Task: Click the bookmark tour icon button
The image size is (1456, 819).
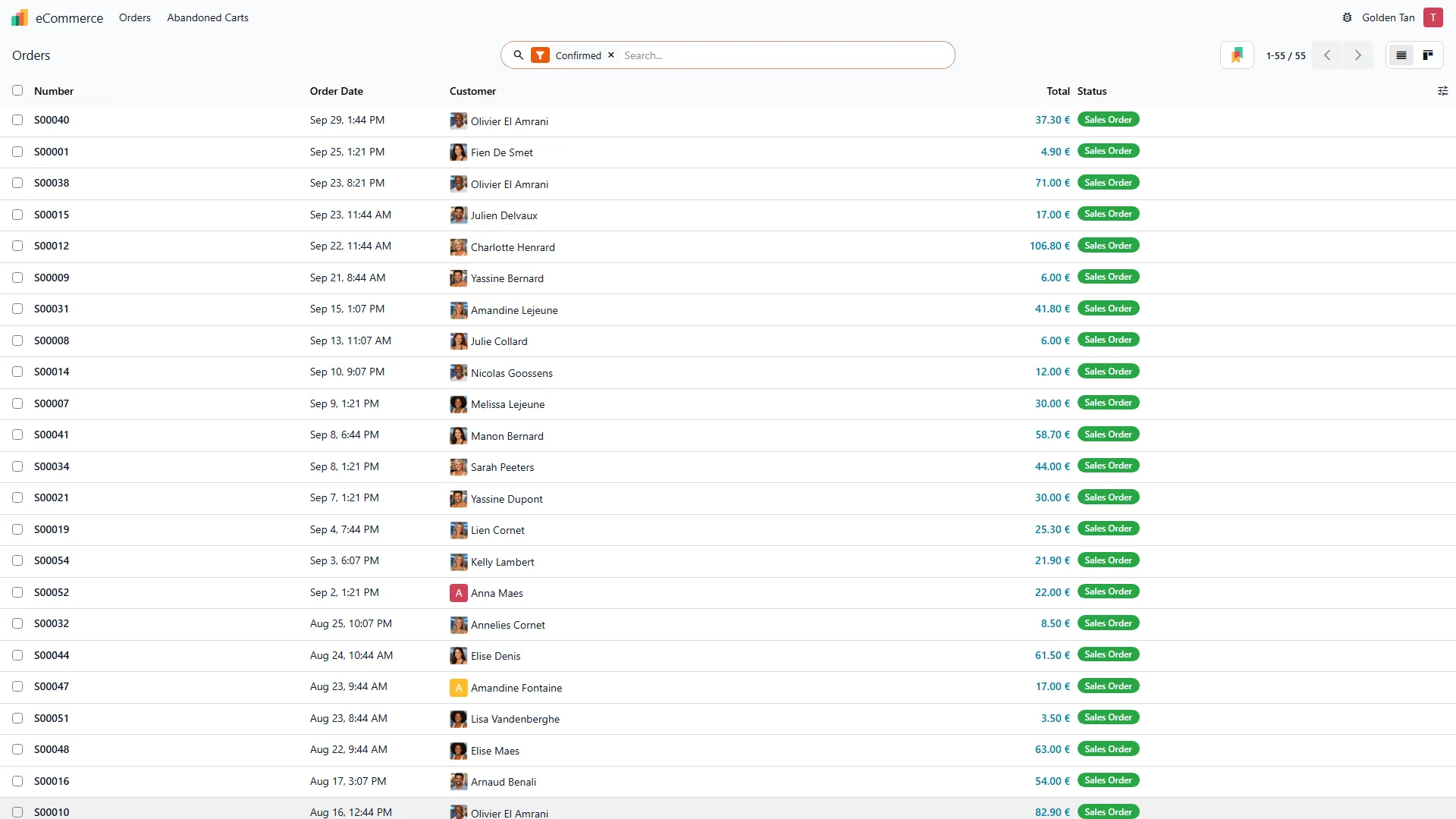Action: pyautogui.click(x=1237, y=55)
